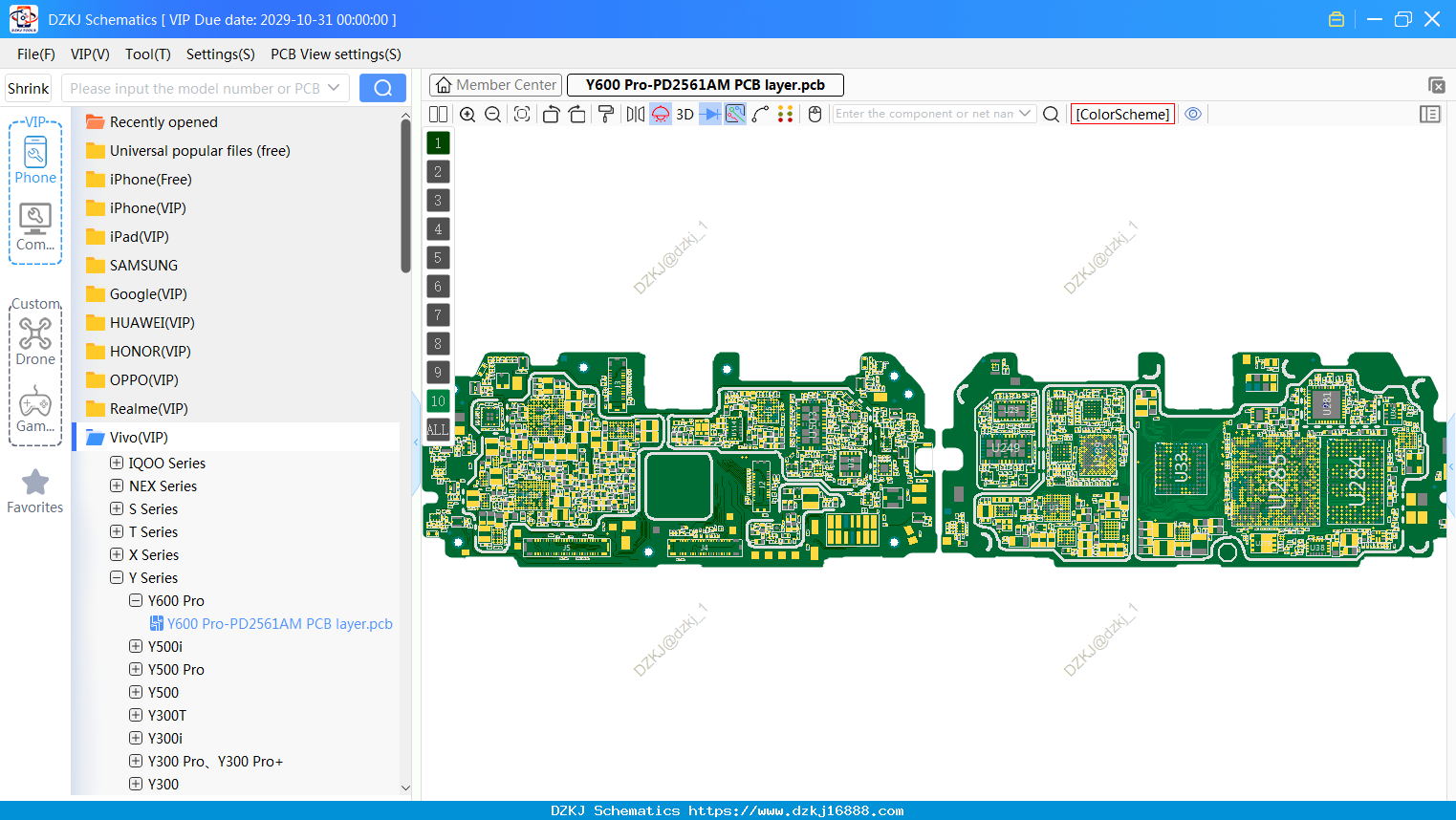Click the ColorScheme button
The width and height of the screenshot is (1456, 820).
click(1122, 114)
